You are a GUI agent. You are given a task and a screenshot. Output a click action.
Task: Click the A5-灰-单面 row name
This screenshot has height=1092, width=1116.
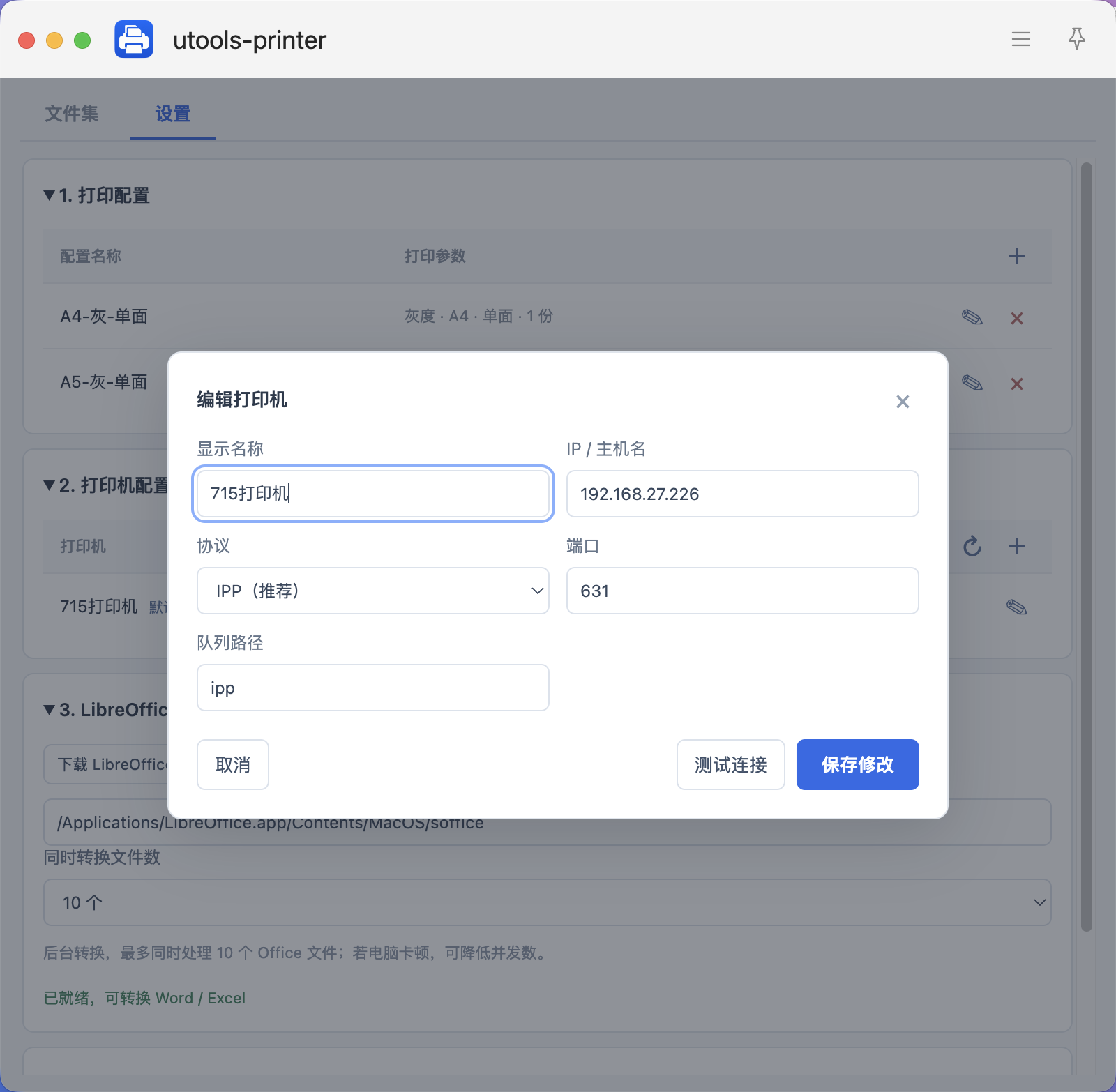point(104,382)
